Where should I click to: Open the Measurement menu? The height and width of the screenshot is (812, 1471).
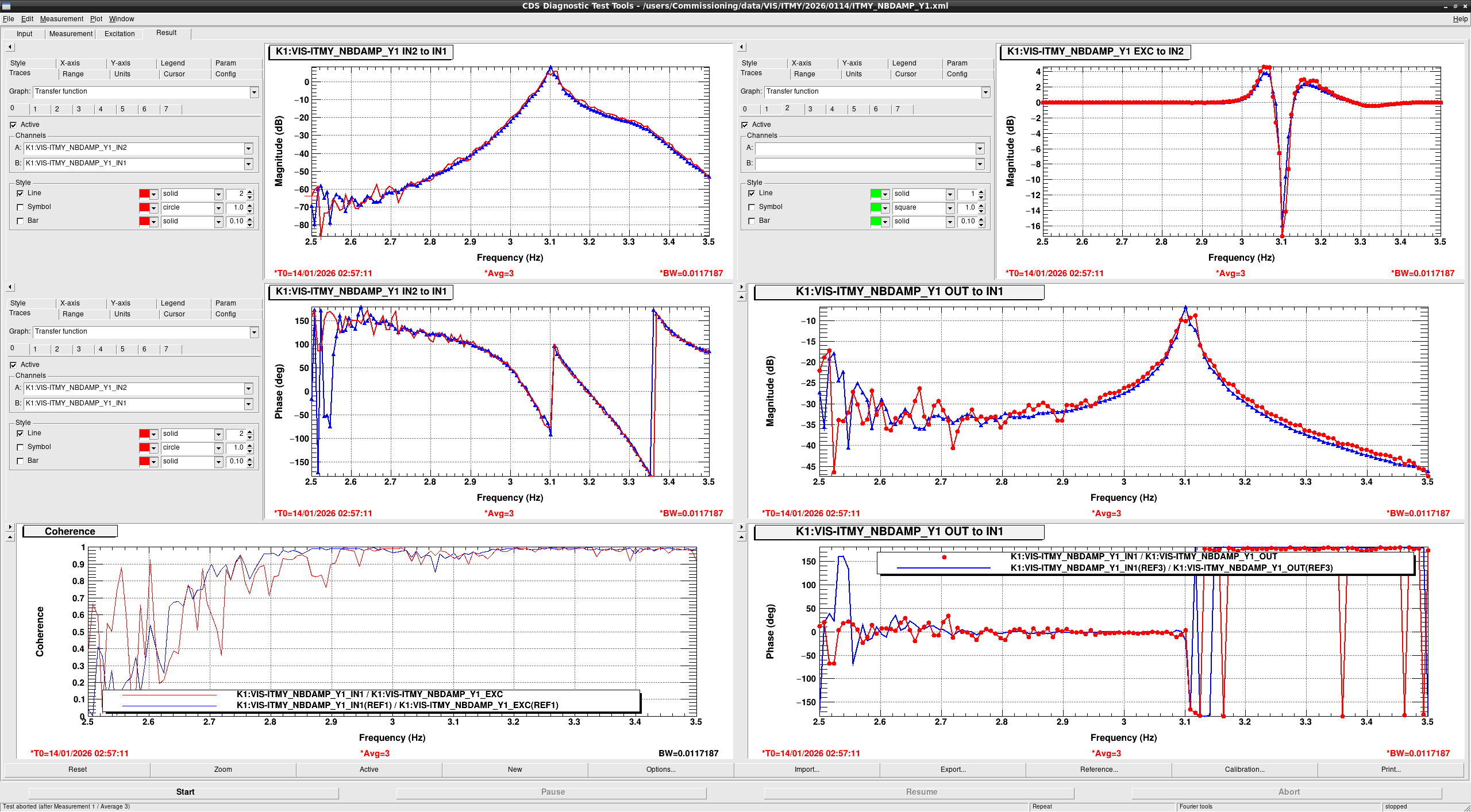click(x=61, y=19)
